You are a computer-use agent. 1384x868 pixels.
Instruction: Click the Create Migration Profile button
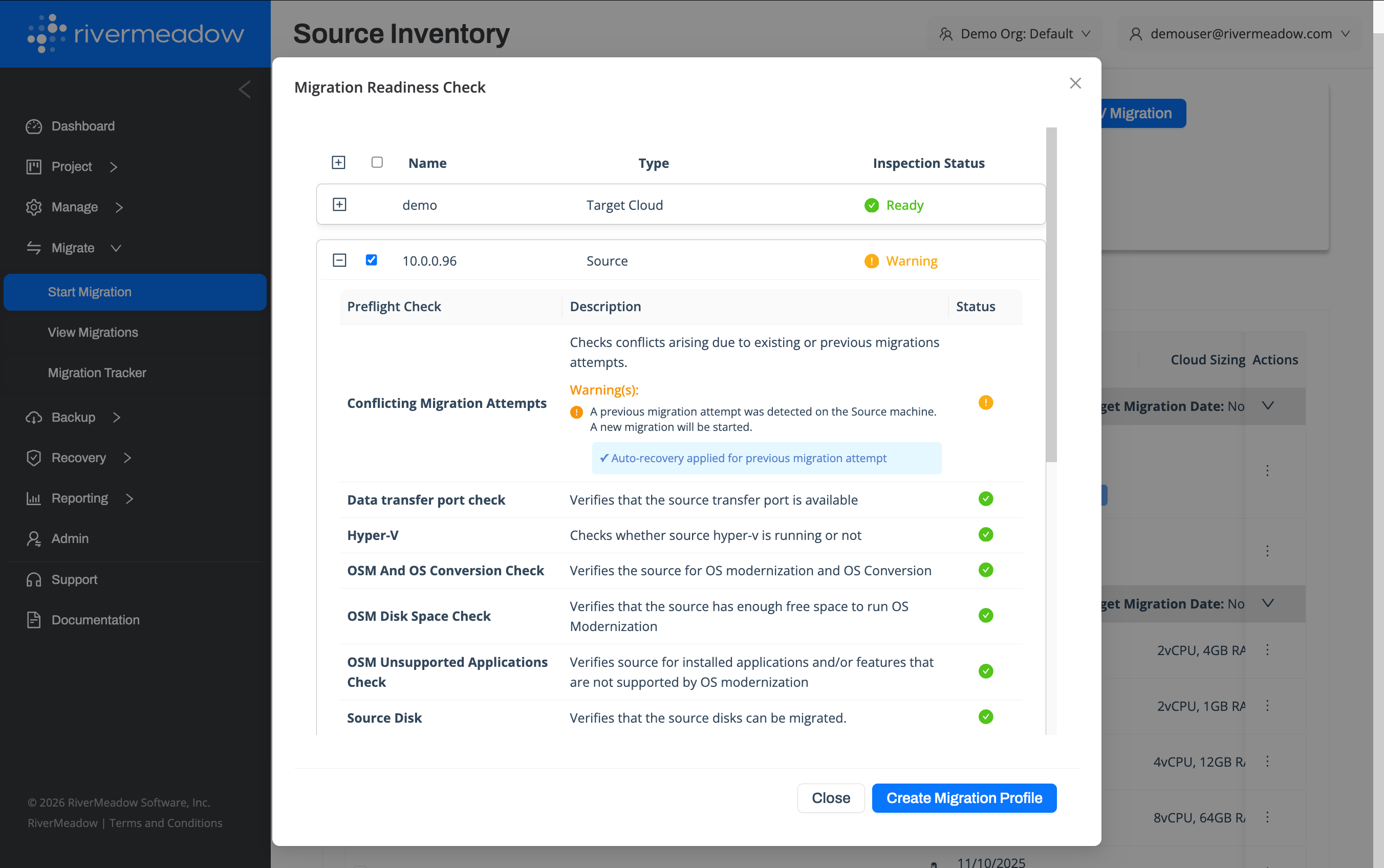click(x=964, y=798)
